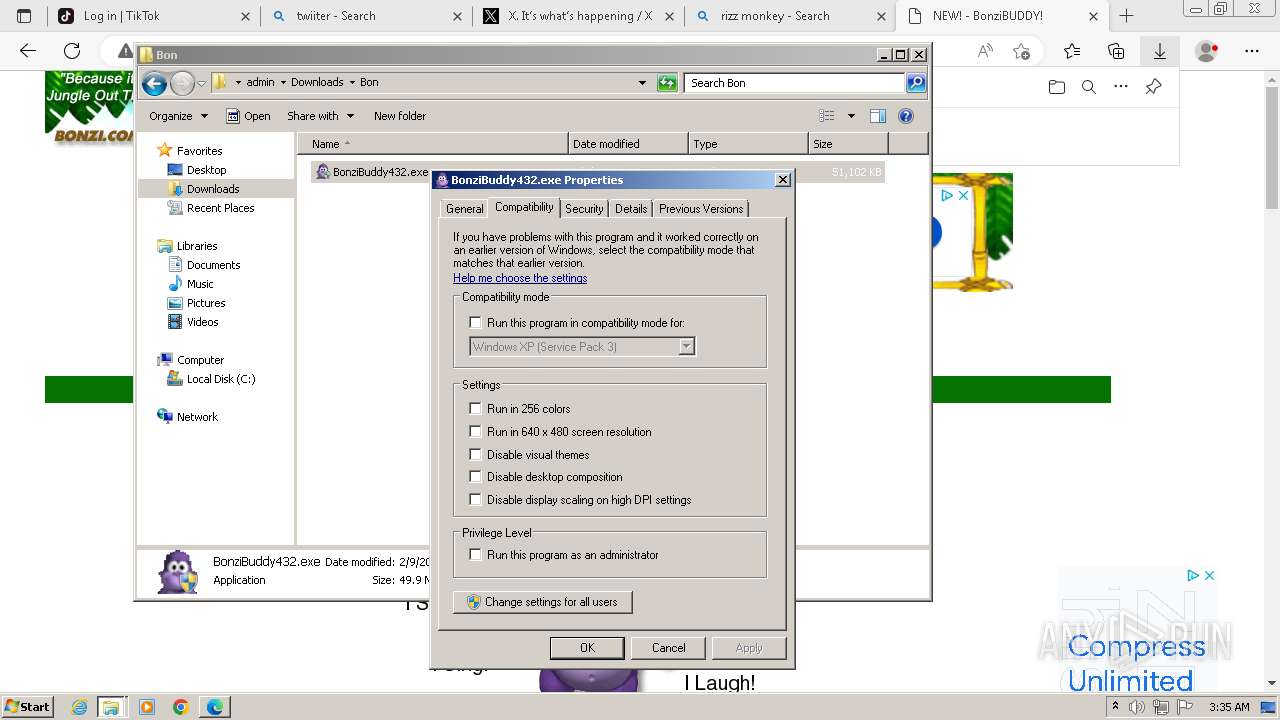1280x720 pixels.
Task: Click the green Refresh icon beside address bar
Action: point(667,83)
